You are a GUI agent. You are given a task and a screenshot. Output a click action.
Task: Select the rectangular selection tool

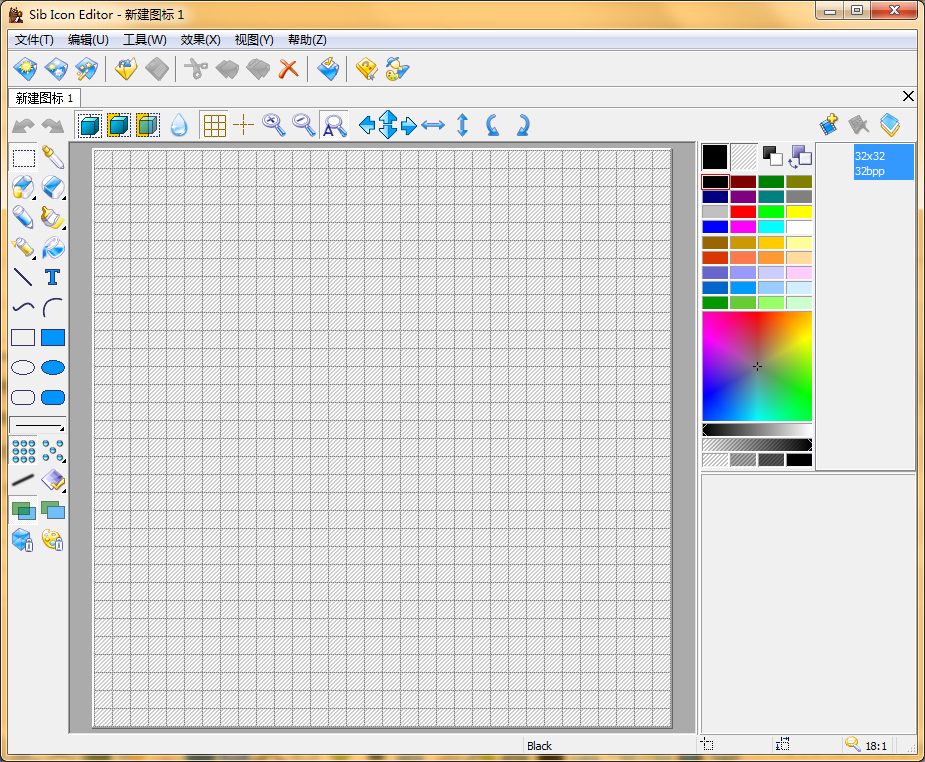click(x=23, y=157)
